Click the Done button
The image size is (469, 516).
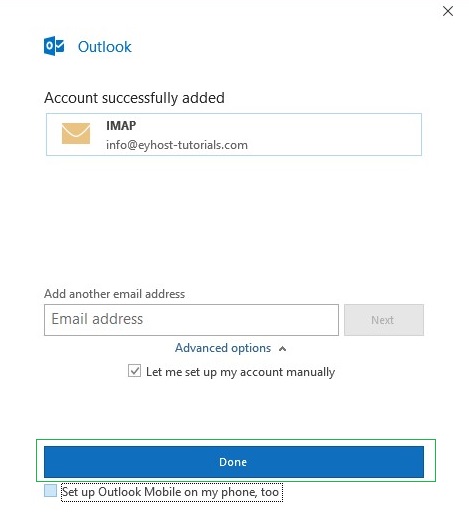(x=234, y=462)
